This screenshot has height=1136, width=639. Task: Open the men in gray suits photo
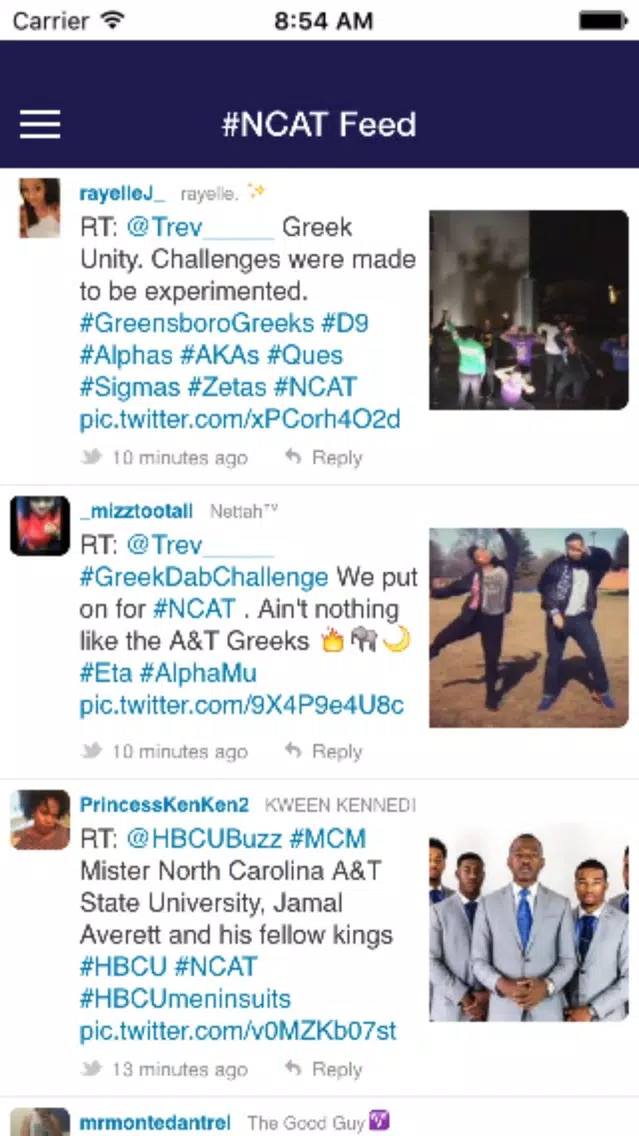point(529,922)
